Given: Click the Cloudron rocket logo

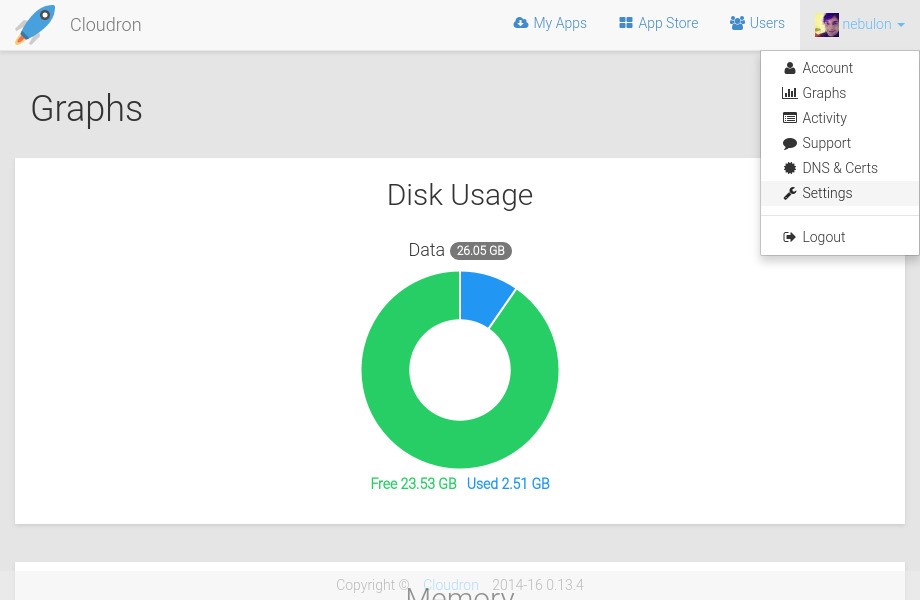Looking at the screenshot, I should 34,25.
